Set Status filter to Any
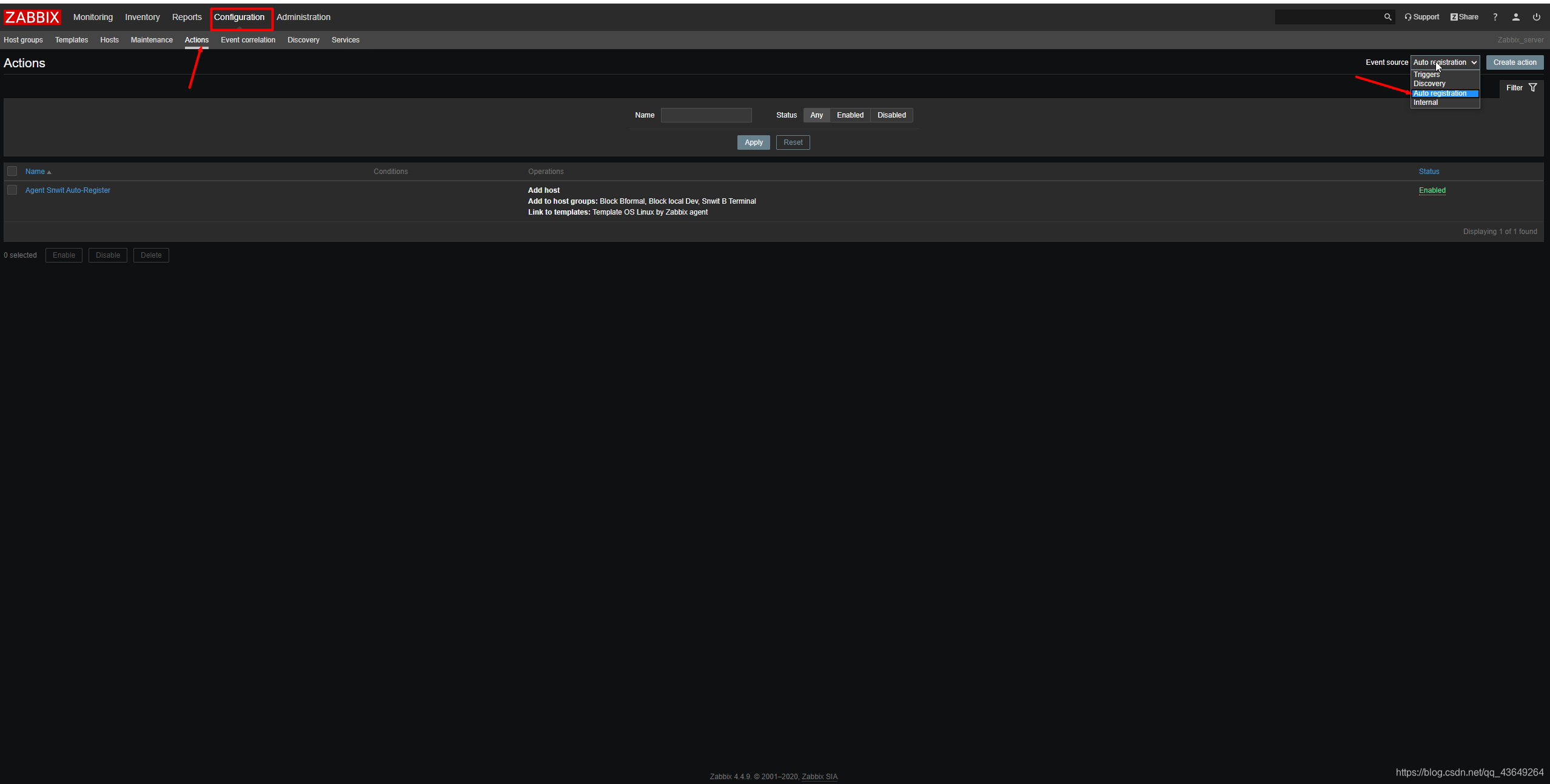The image size is (1550, 784). pyautogui.click(x=817, y=115)
